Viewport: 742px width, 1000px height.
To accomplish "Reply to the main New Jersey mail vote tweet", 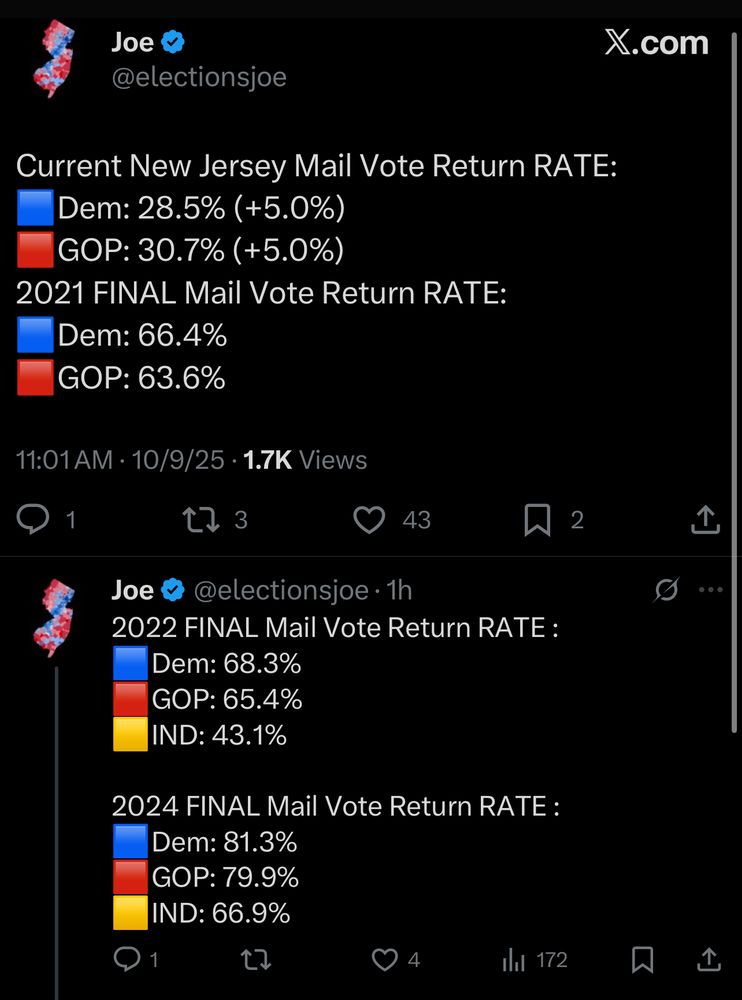I will [x=35, y=519].
